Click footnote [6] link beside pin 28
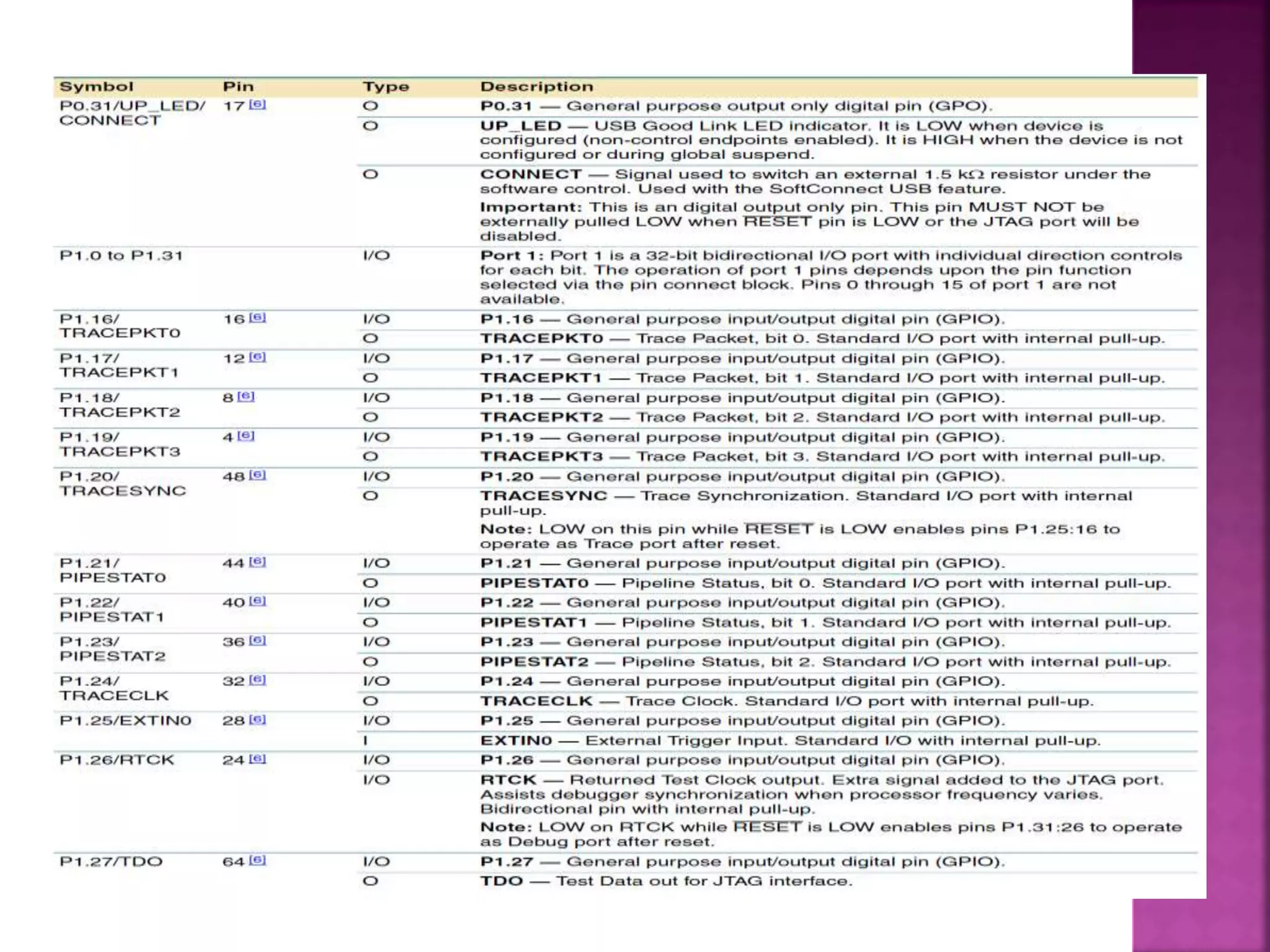This screenshot has width=1270, height=952. point(257,720)
